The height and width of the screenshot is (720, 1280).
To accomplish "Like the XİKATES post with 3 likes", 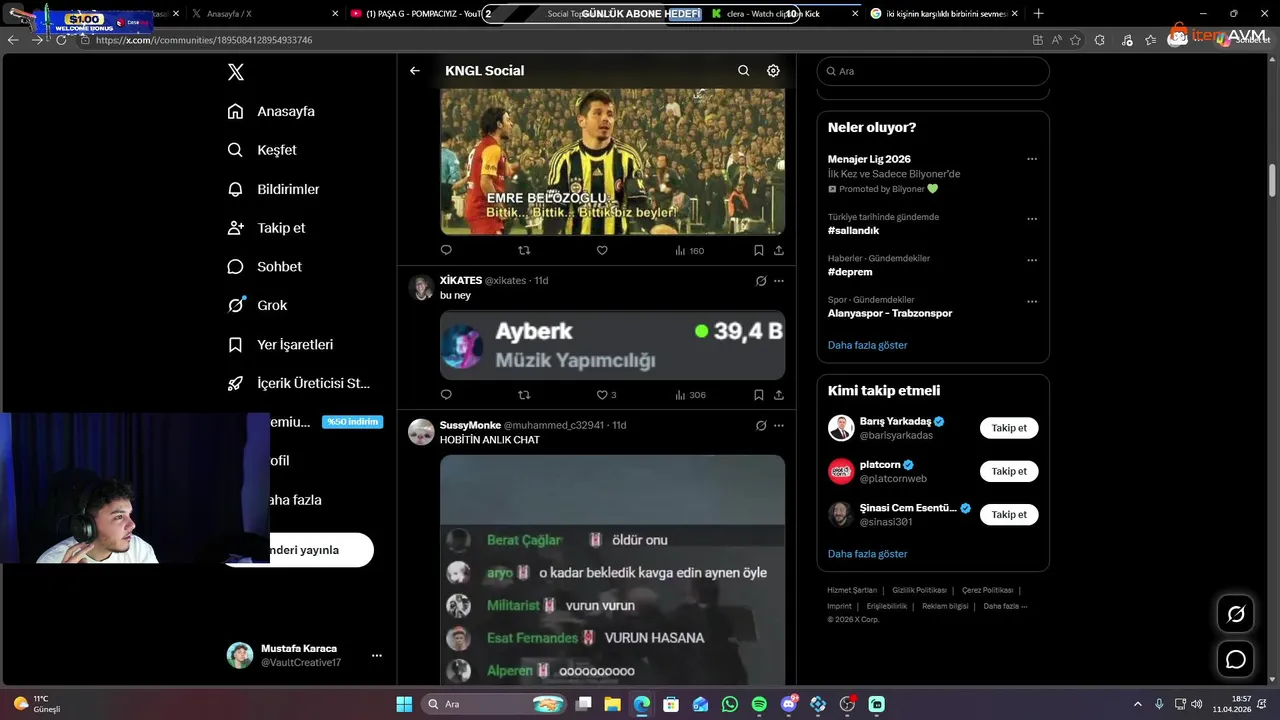I will pyautogui.click(x=606, y=395).
